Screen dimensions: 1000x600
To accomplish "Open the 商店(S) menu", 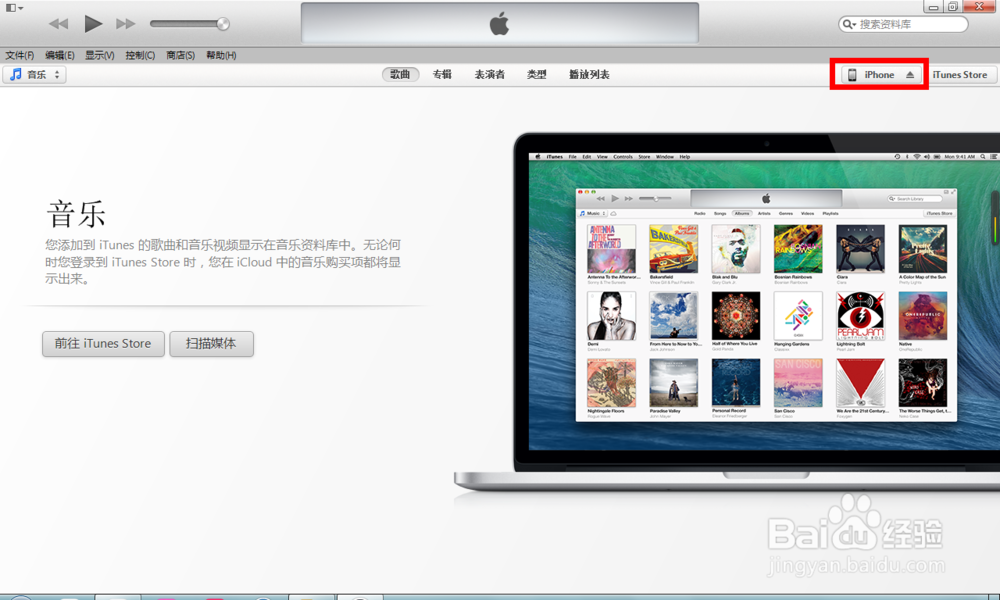I will pos(180,55).
